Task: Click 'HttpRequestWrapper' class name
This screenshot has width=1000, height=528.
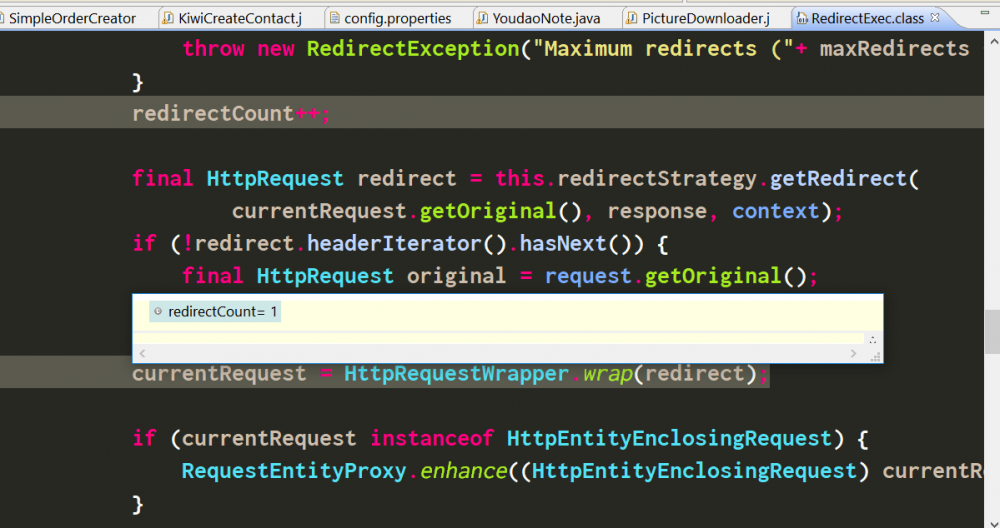Action: point(456,374)
